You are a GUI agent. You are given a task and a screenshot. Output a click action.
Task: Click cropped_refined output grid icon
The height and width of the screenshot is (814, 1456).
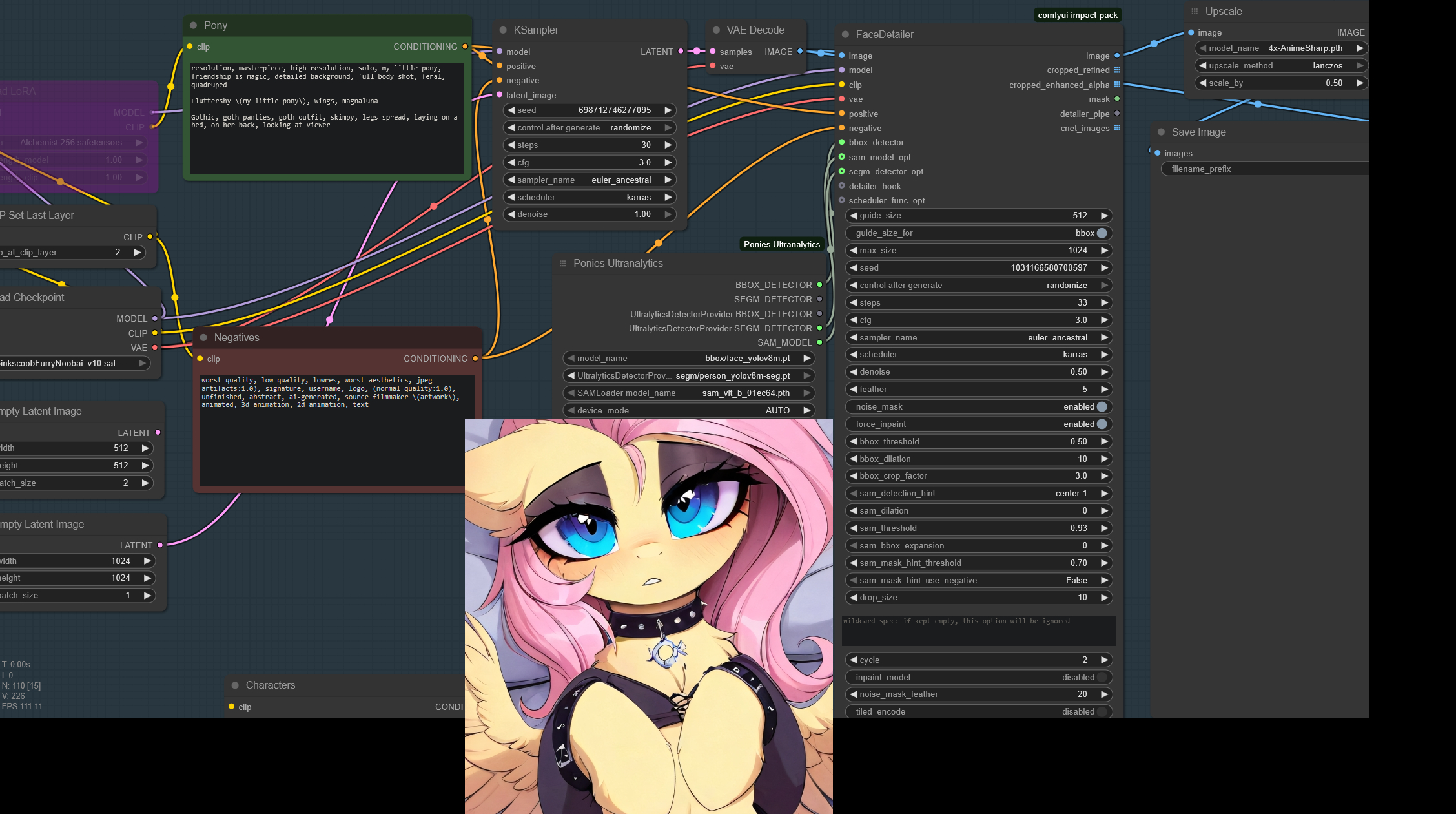click(1117, 70)
